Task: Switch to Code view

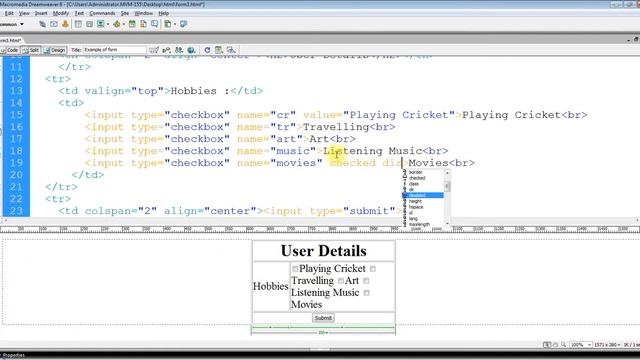Action: click(x=10, y=50)
